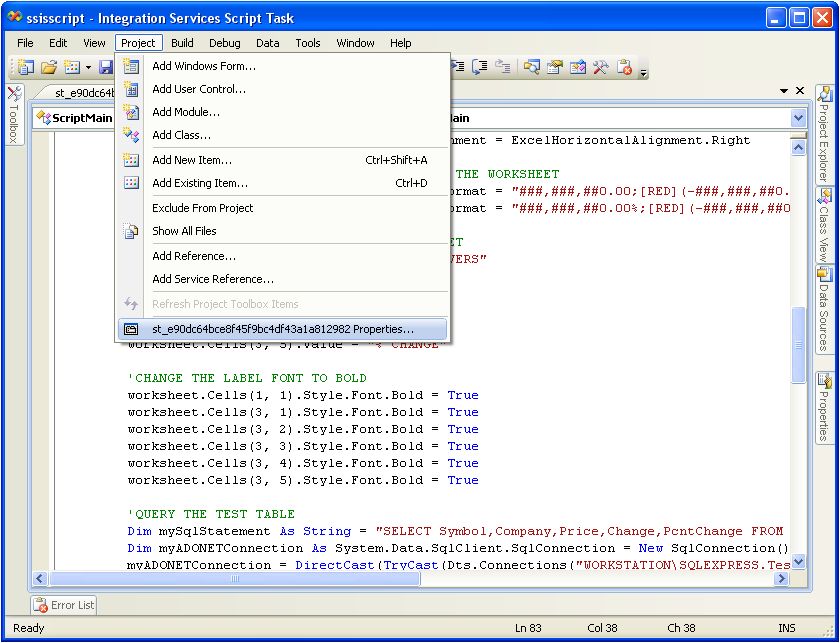
Task: Choose Add Windows Form menu entry
Action: pyautogui.click(x=204, y=66)
